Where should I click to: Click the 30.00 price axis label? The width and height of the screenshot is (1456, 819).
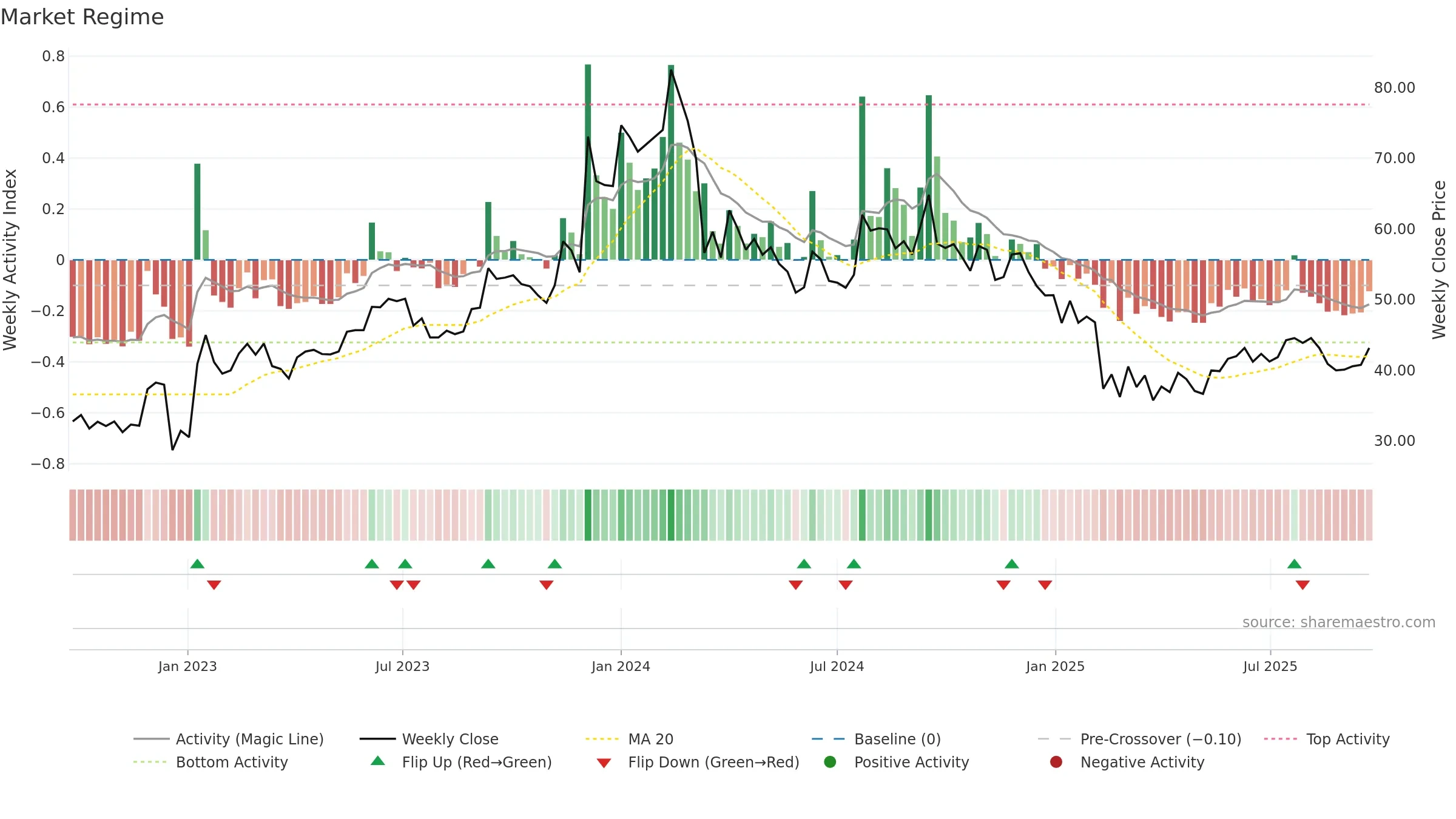pos(1395,441)
